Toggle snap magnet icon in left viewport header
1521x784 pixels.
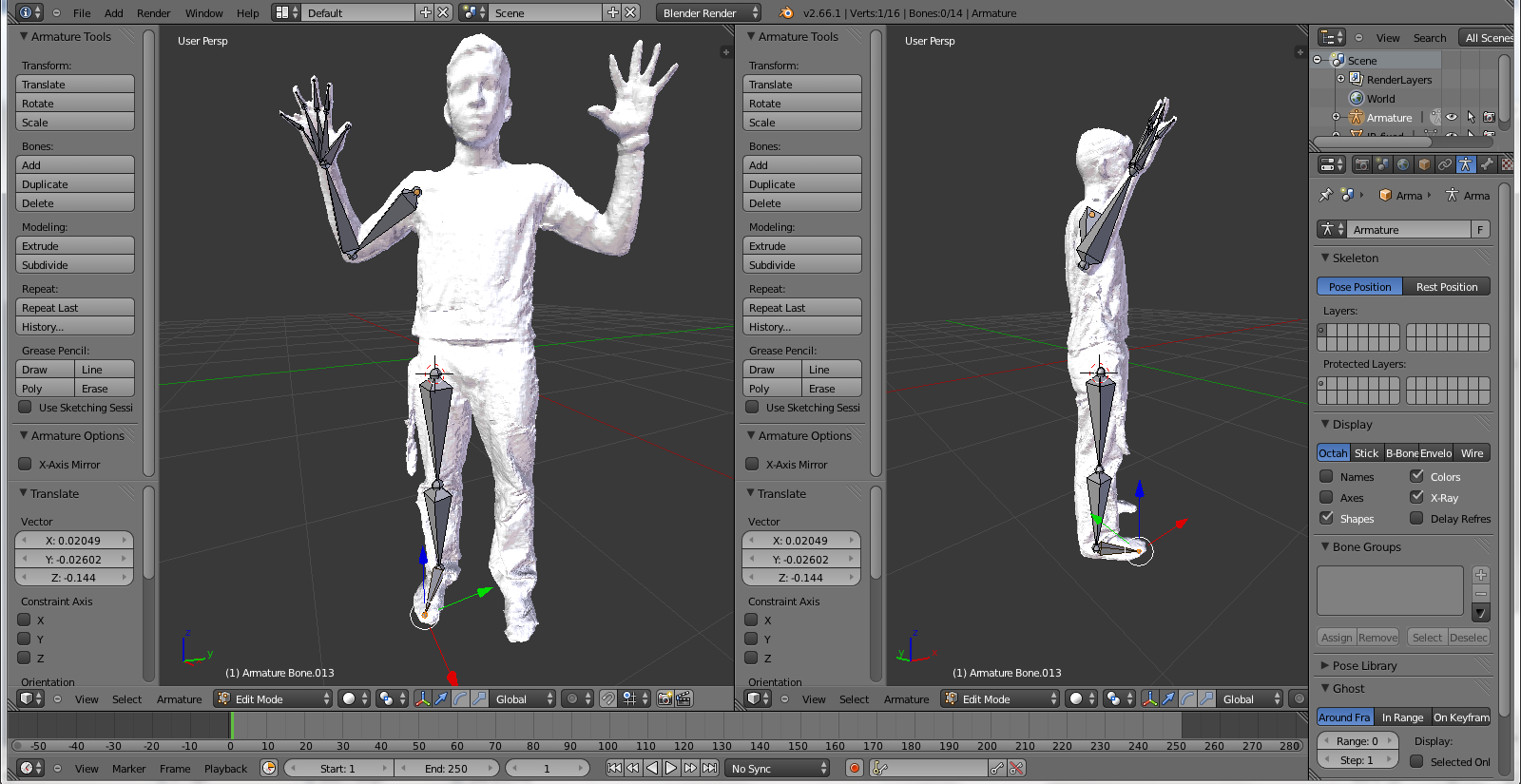[608, 698]
